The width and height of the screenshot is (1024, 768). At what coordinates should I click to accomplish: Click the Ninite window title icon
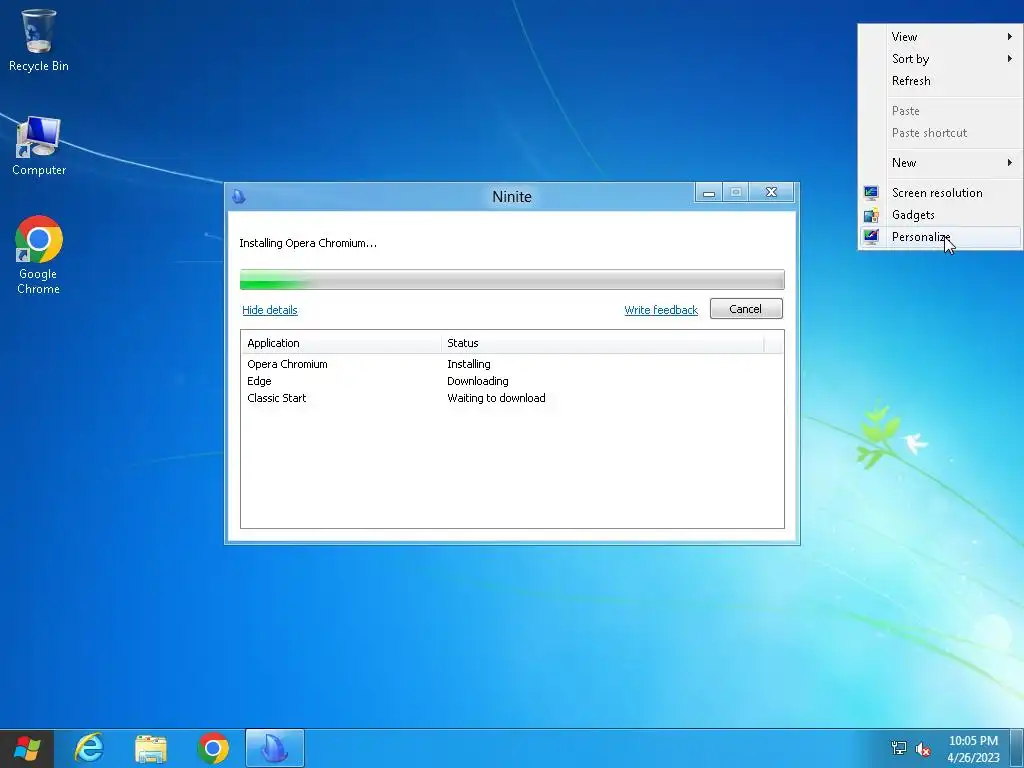238,197
